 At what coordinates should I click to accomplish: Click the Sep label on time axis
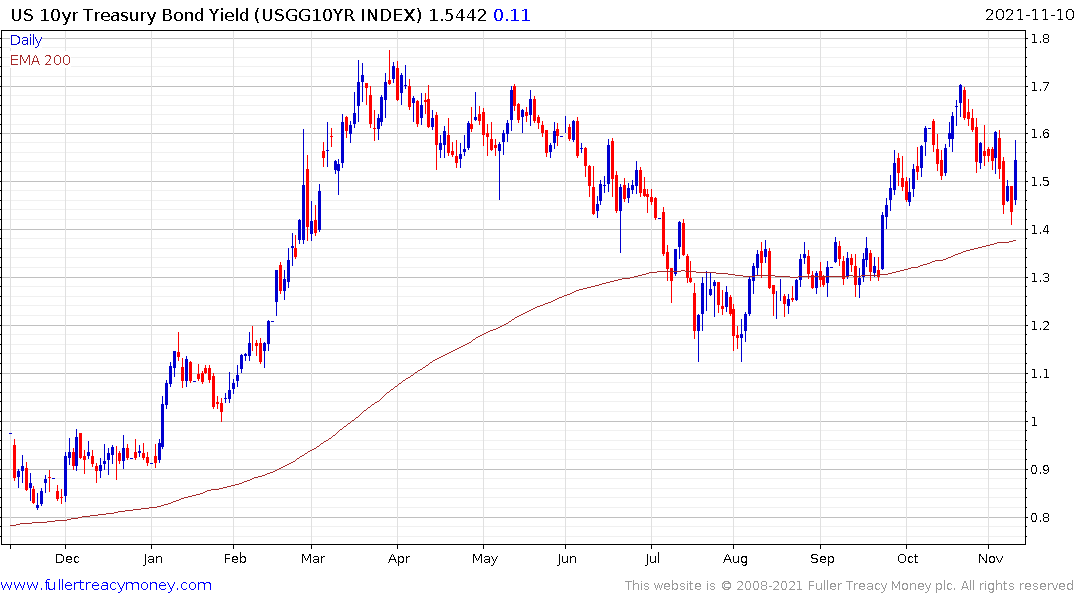click(x=822, y=558)
